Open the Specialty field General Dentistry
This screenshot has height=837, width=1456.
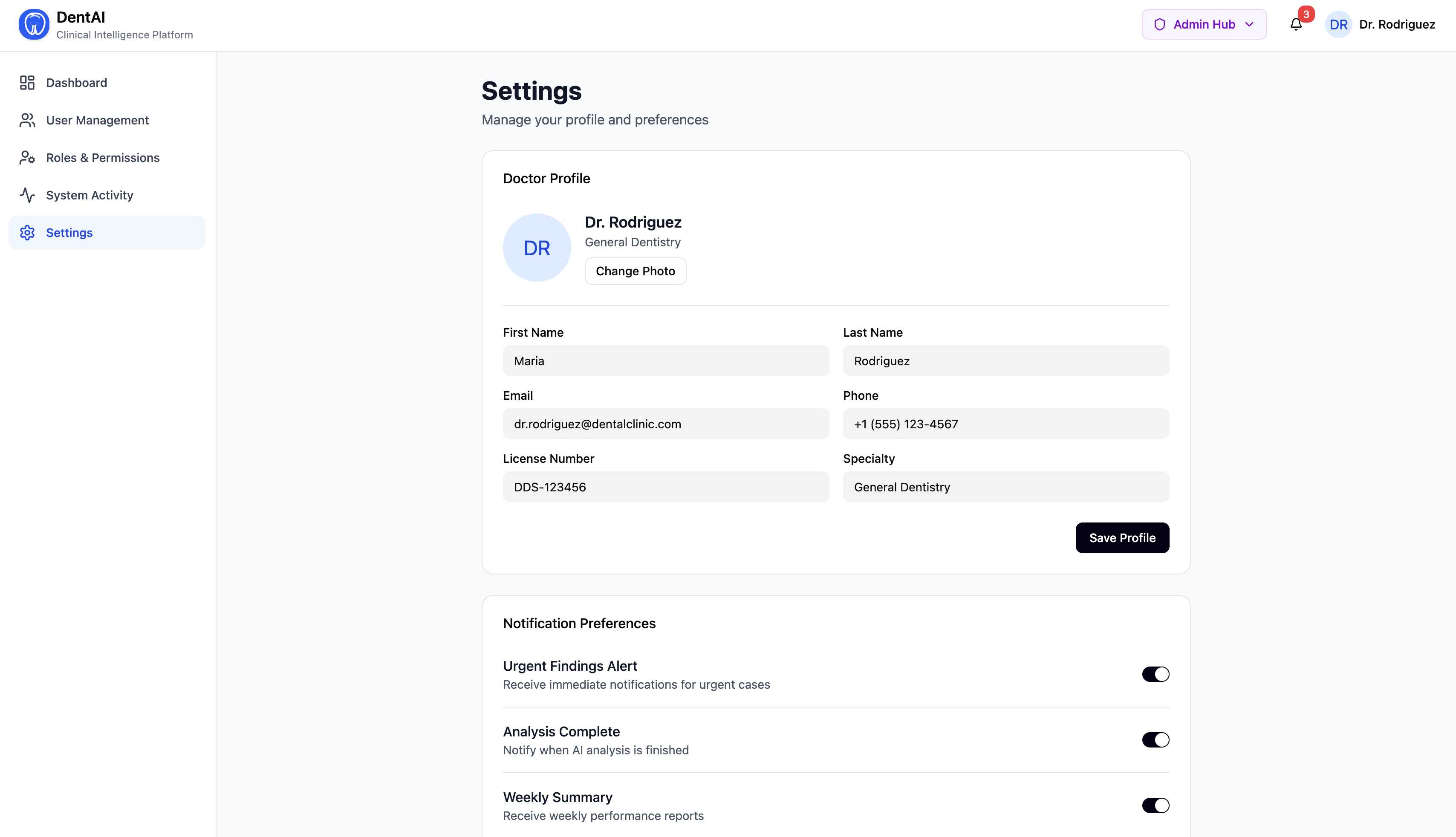click(x=1005, y=487)
